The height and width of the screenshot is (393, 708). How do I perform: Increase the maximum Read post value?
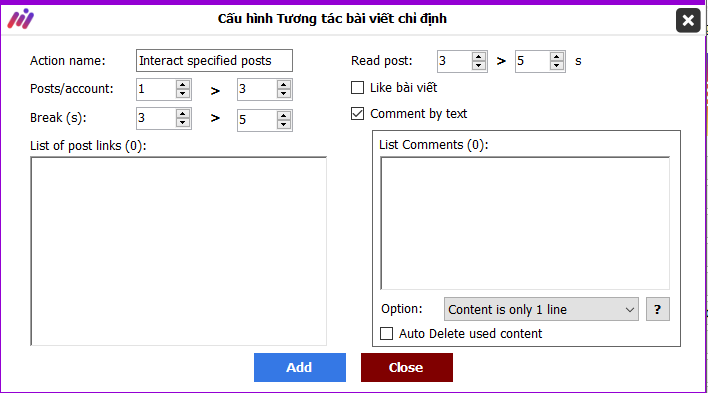[557, 57]
